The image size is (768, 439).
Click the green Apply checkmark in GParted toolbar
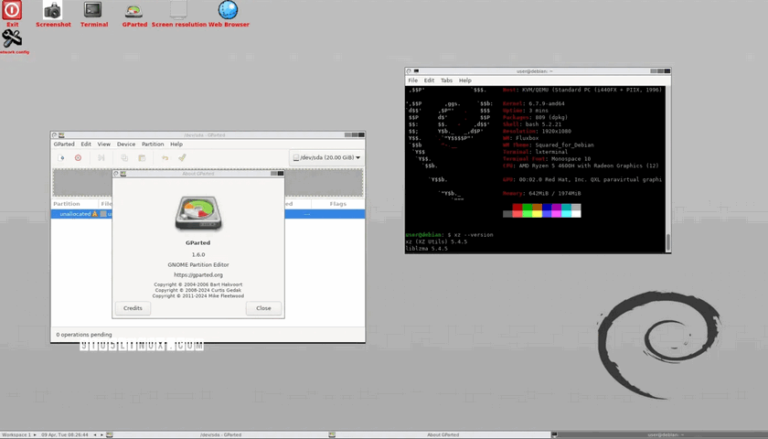tap(182, 157)
